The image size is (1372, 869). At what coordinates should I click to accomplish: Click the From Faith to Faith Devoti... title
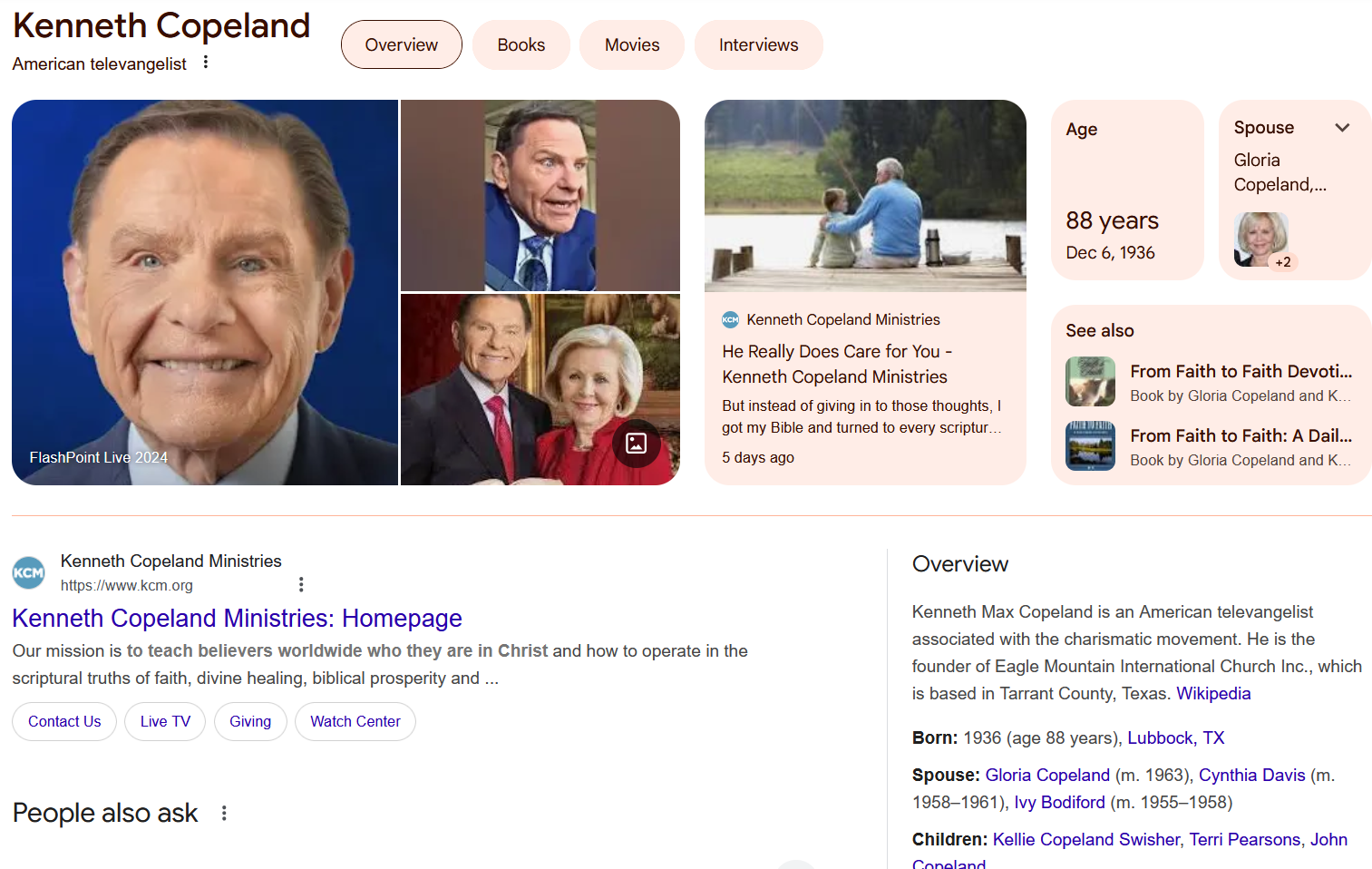click(x=1241, y=371)
